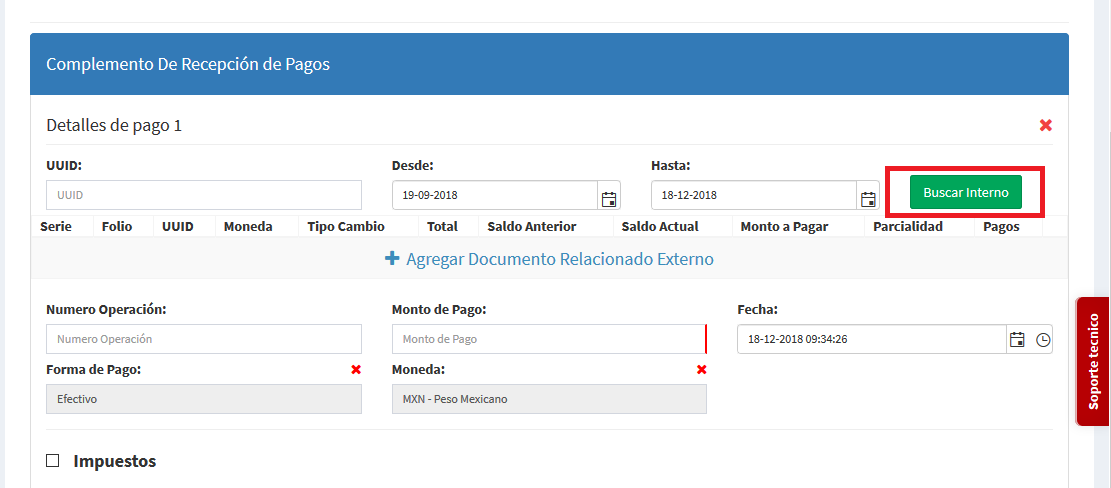Open the Fecha clock time picker
Image resolution: width=1111 pixels, height=488 pixels.
[x=1043, y=340]
